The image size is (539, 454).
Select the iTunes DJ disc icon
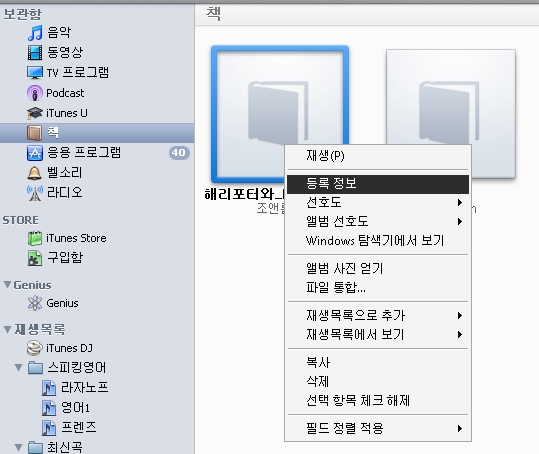[x=34, y=348]
